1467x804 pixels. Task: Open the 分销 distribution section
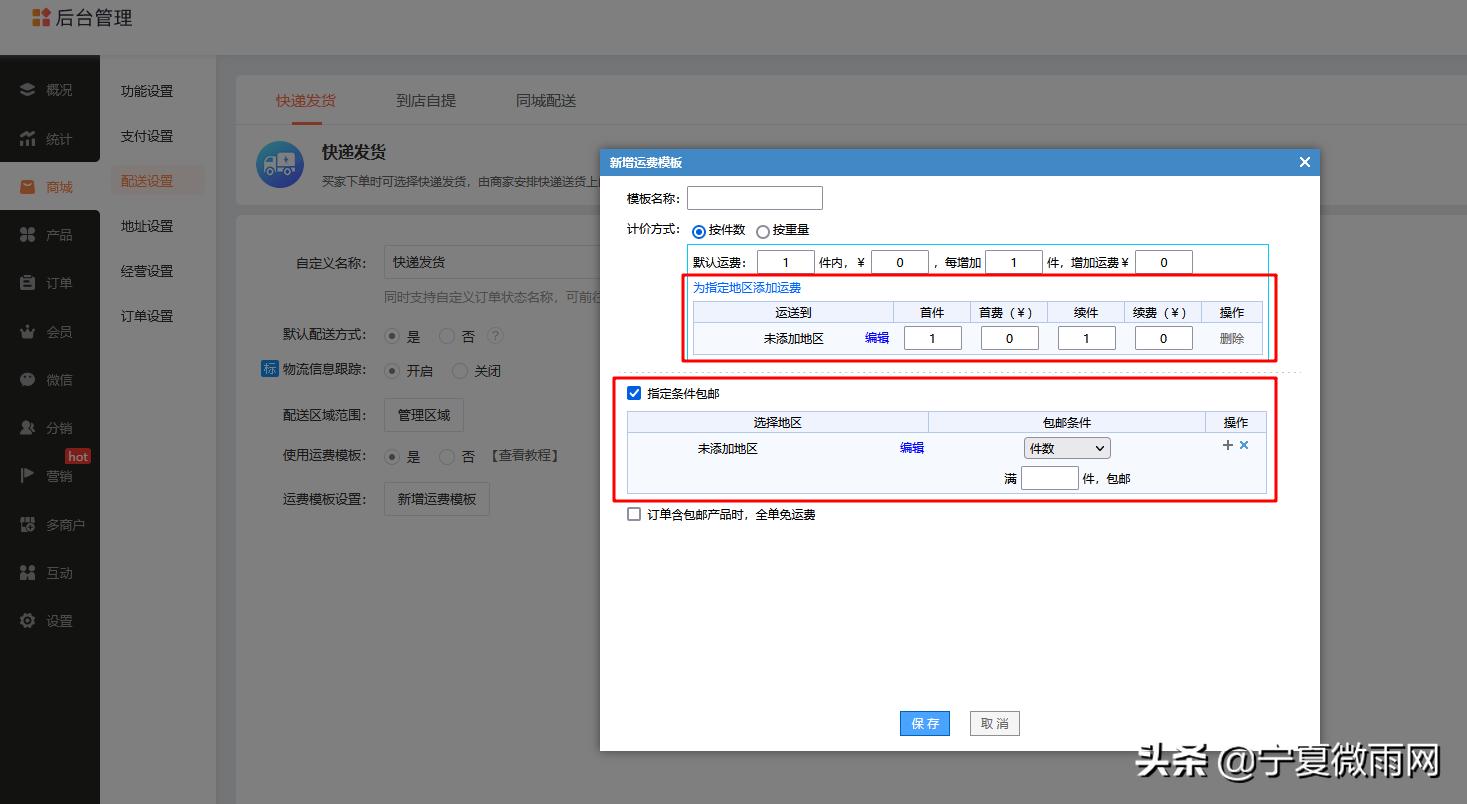pyautogui.click(x=50, y=427)
